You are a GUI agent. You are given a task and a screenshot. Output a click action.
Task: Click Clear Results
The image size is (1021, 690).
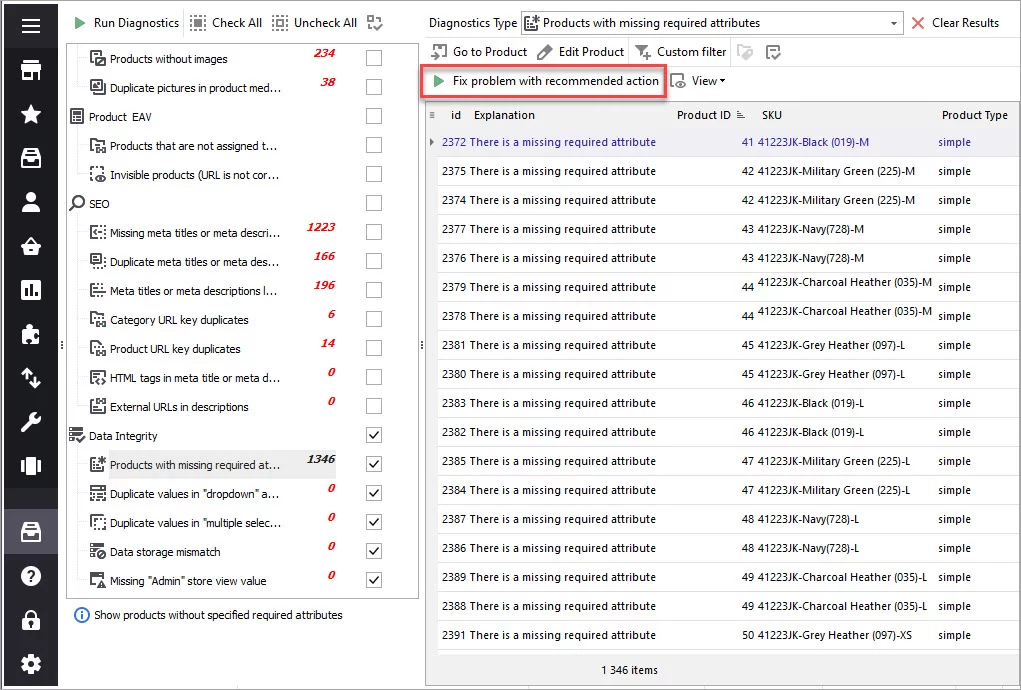point(955,23)
